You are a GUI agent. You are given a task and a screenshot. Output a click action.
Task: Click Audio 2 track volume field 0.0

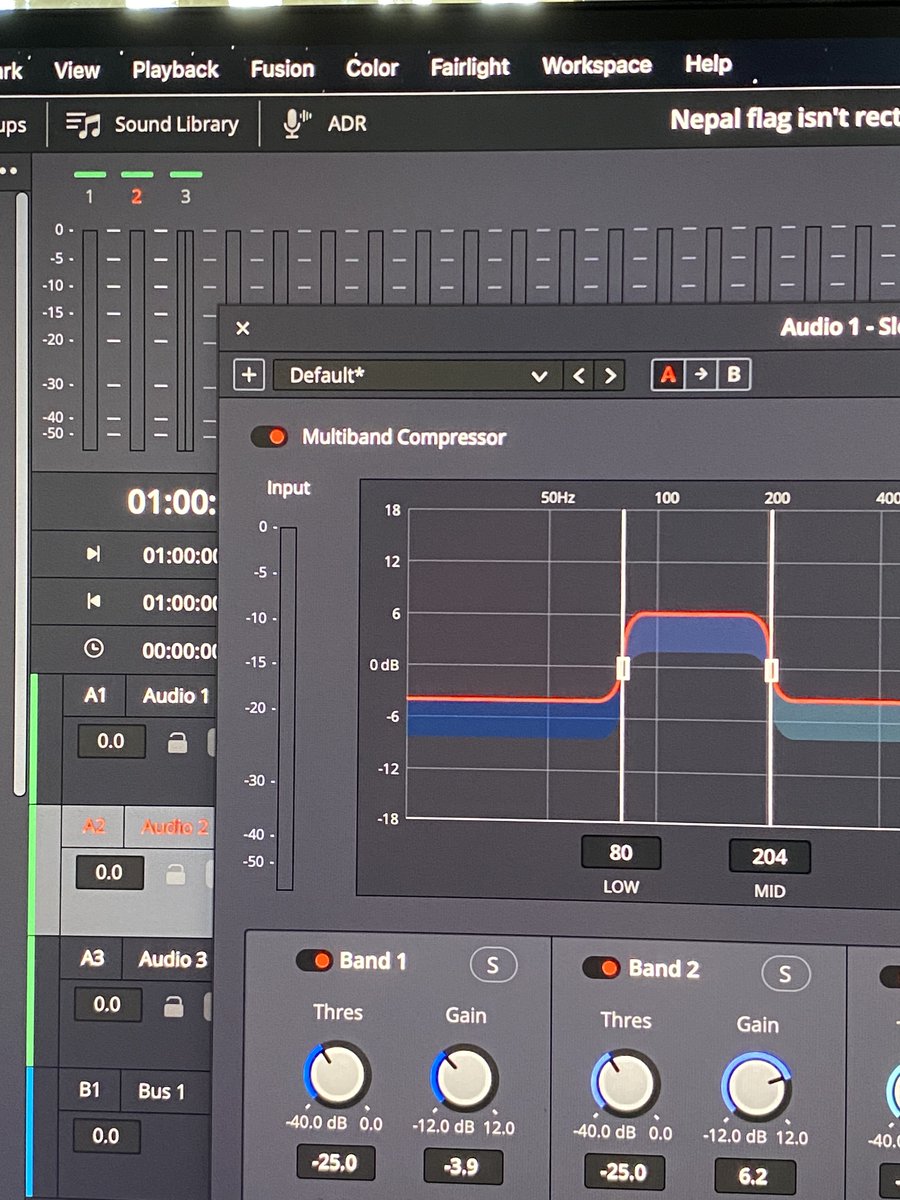tap(109, 873)
